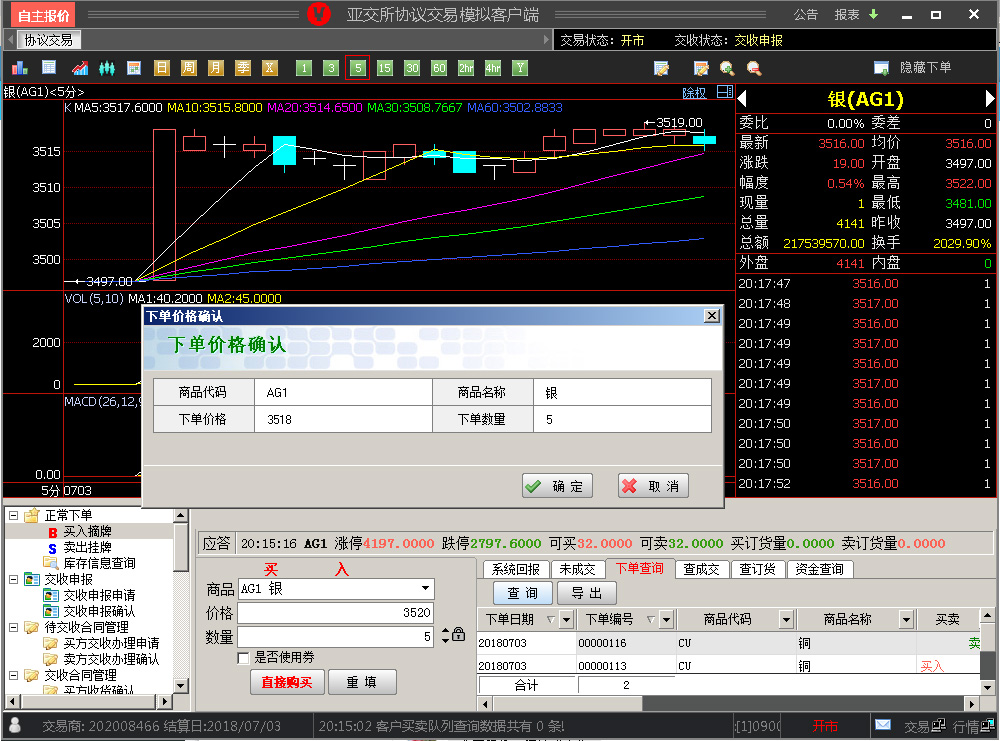The width and height of the screenshot is (1000, 741).
Task: Open the 下单日期 column filter dropdown
Action: pos(566,619)
